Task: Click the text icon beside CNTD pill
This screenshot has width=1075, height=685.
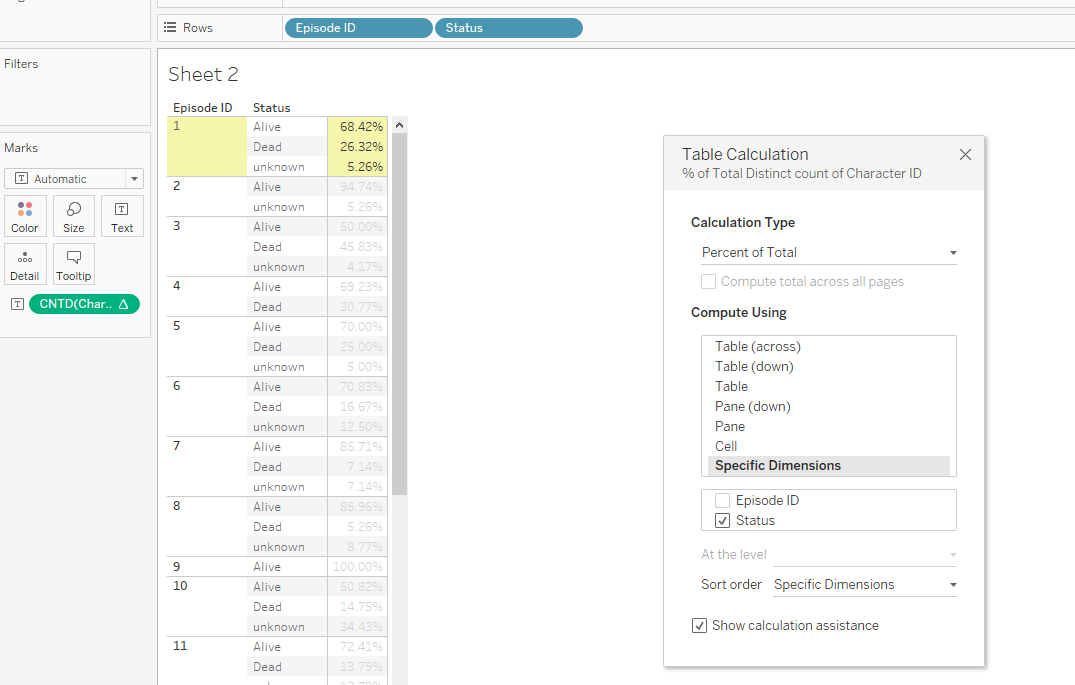Action: tap(15, 304)
